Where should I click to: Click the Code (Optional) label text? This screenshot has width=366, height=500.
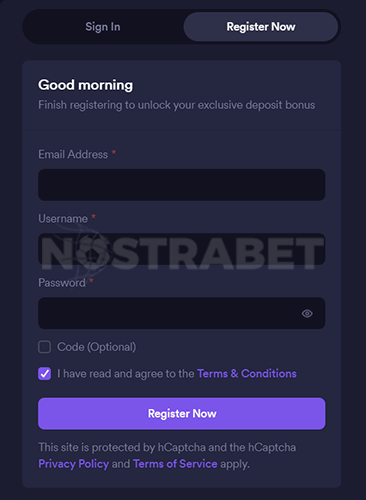(x=97, y=347)
